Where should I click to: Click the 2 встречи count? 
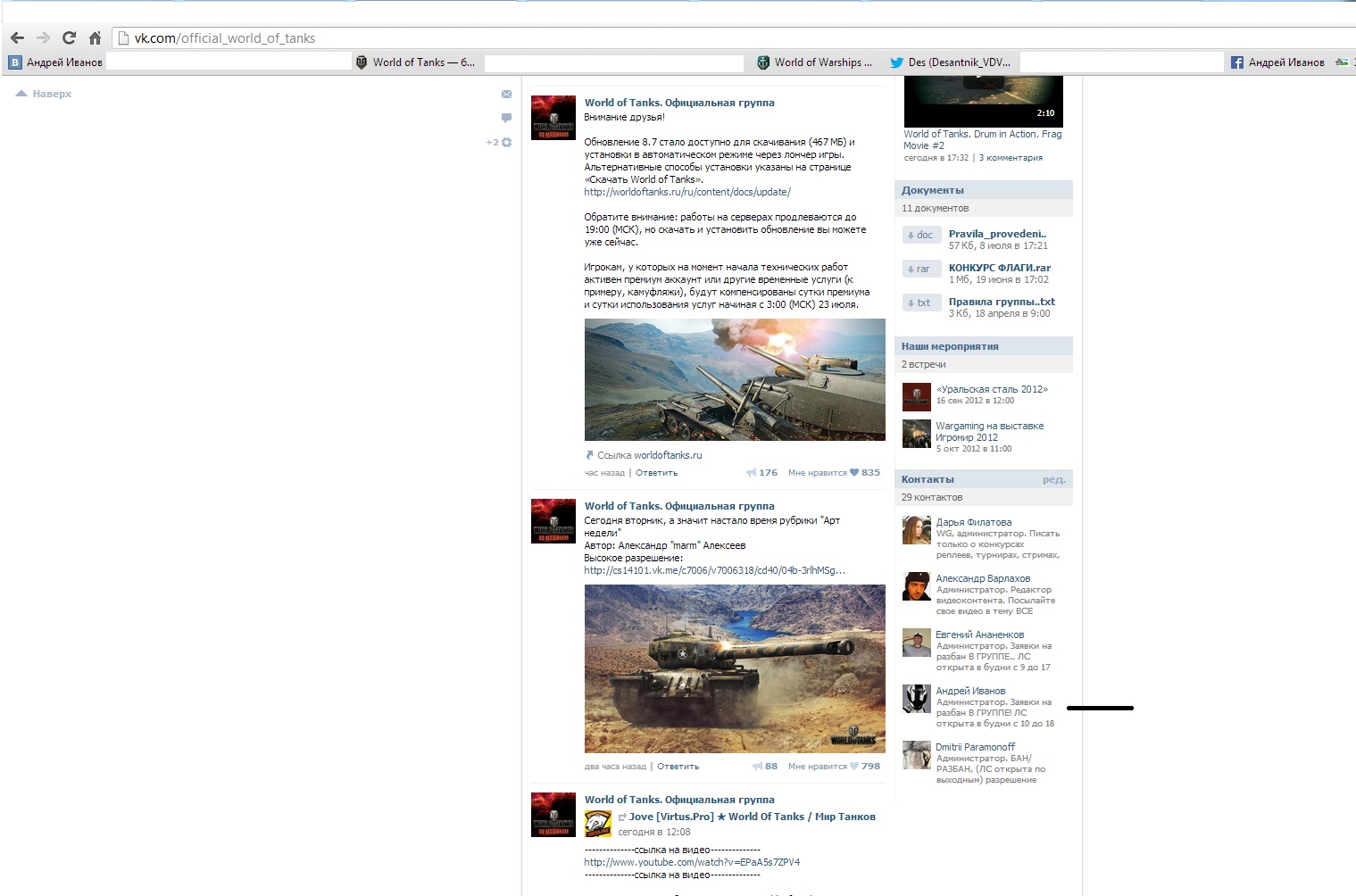click(923, 364)
